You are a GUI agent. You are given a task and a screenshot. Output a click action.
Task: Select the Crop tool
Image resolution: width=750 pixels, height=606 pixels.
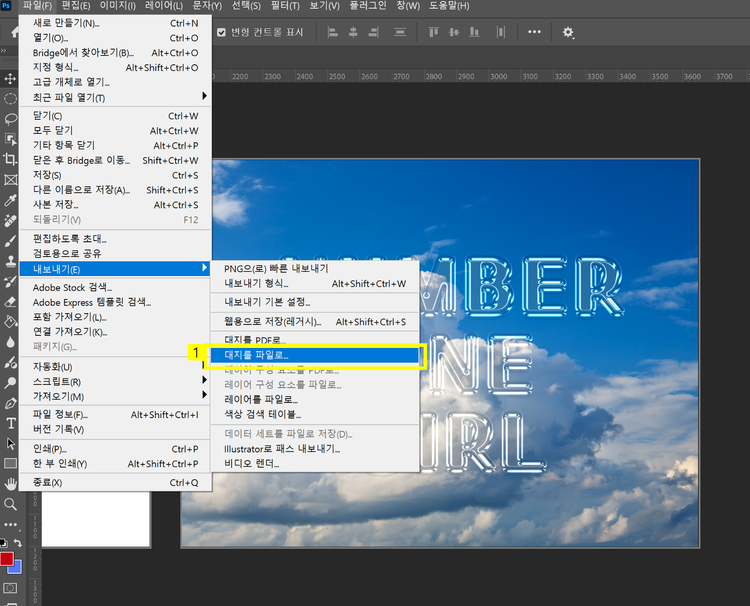click(10, 159)
